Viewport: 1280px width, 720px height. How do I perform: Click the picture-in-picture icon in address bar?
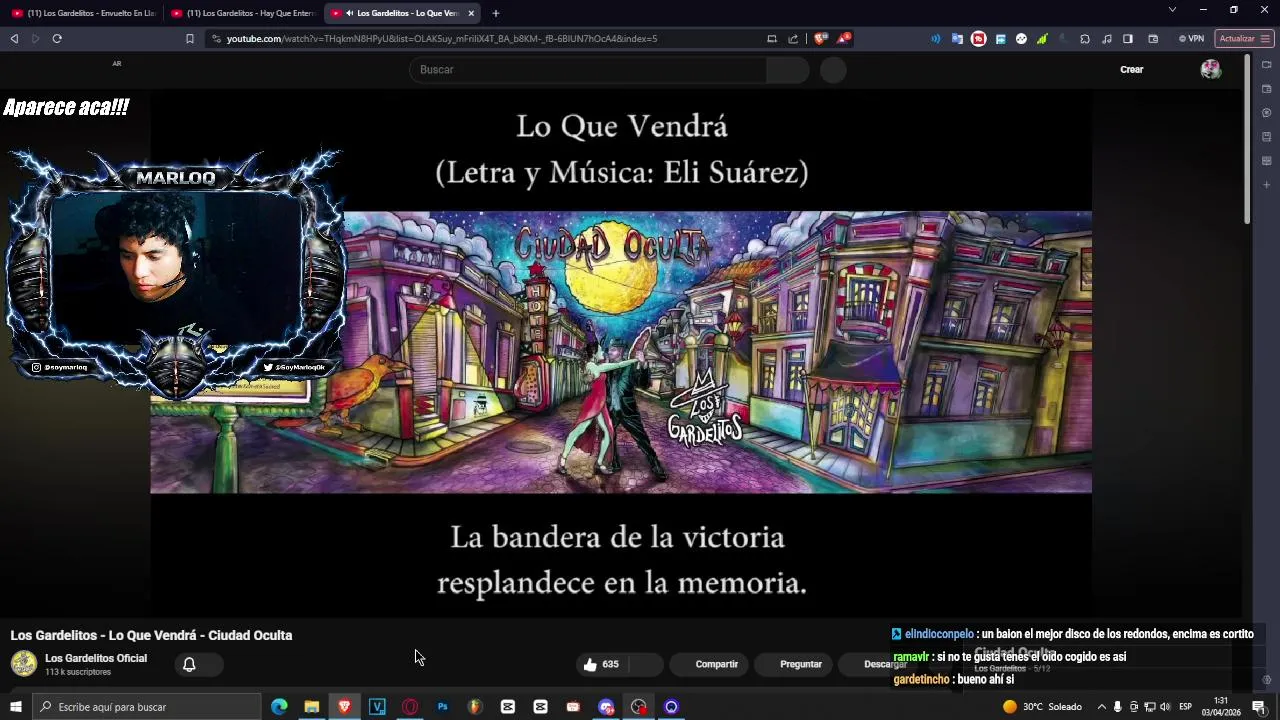pos(772,38)
